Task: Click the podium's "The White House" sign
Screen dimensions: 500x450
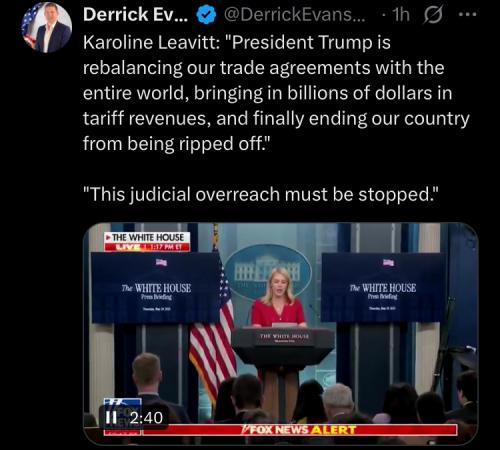Action: [x=284, y=338]
